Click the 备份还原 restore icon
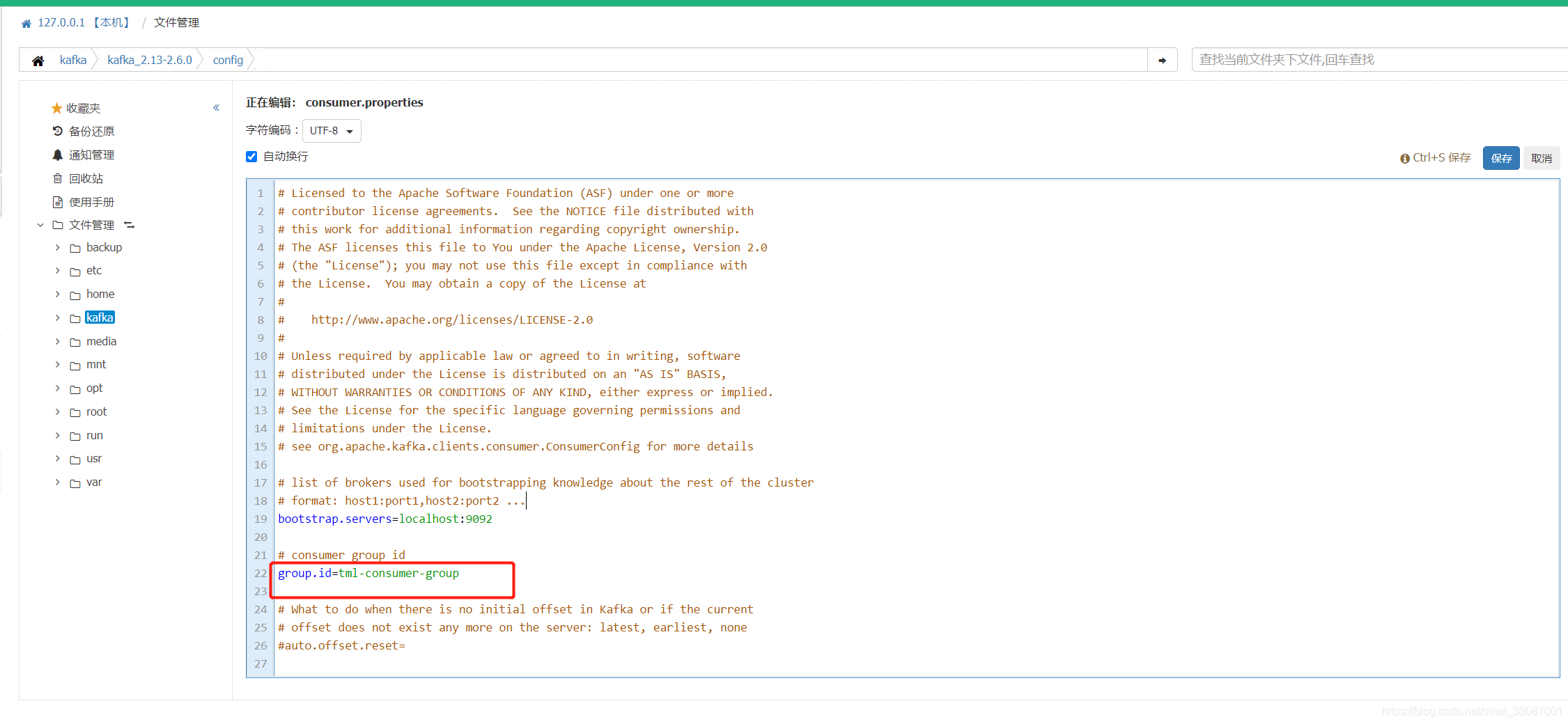Viewport: 1568px width, 724px height. 58,131
